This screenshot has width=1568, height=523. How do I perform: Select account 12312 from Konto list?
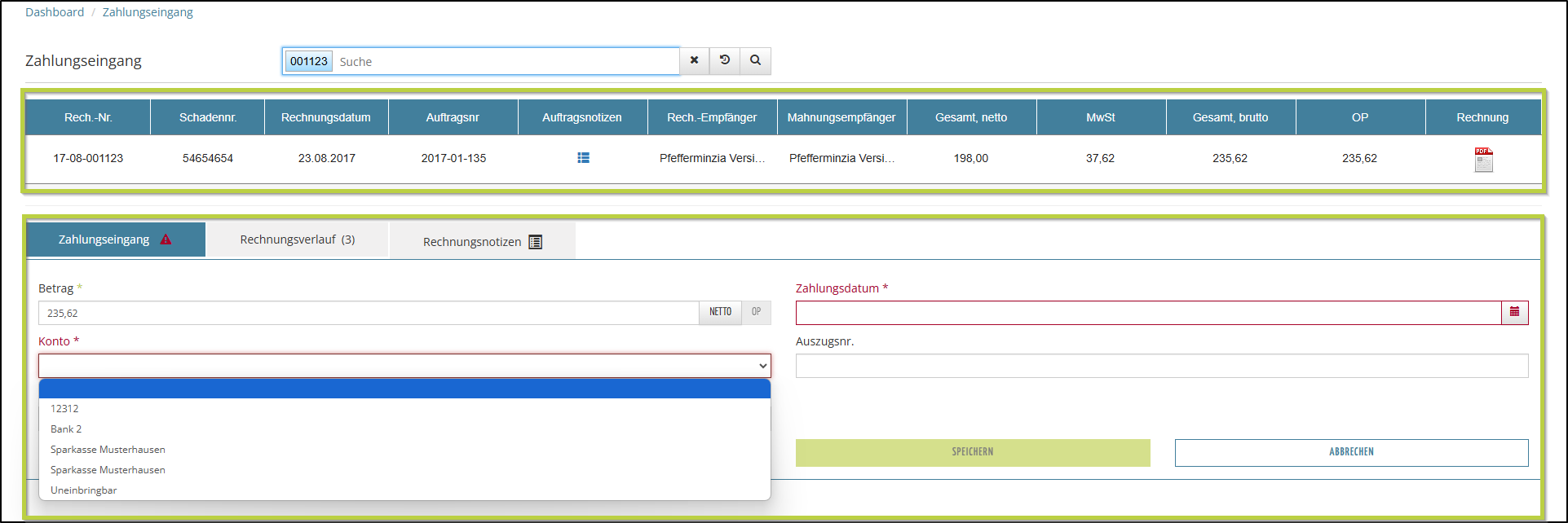click(x=65, y=409)
